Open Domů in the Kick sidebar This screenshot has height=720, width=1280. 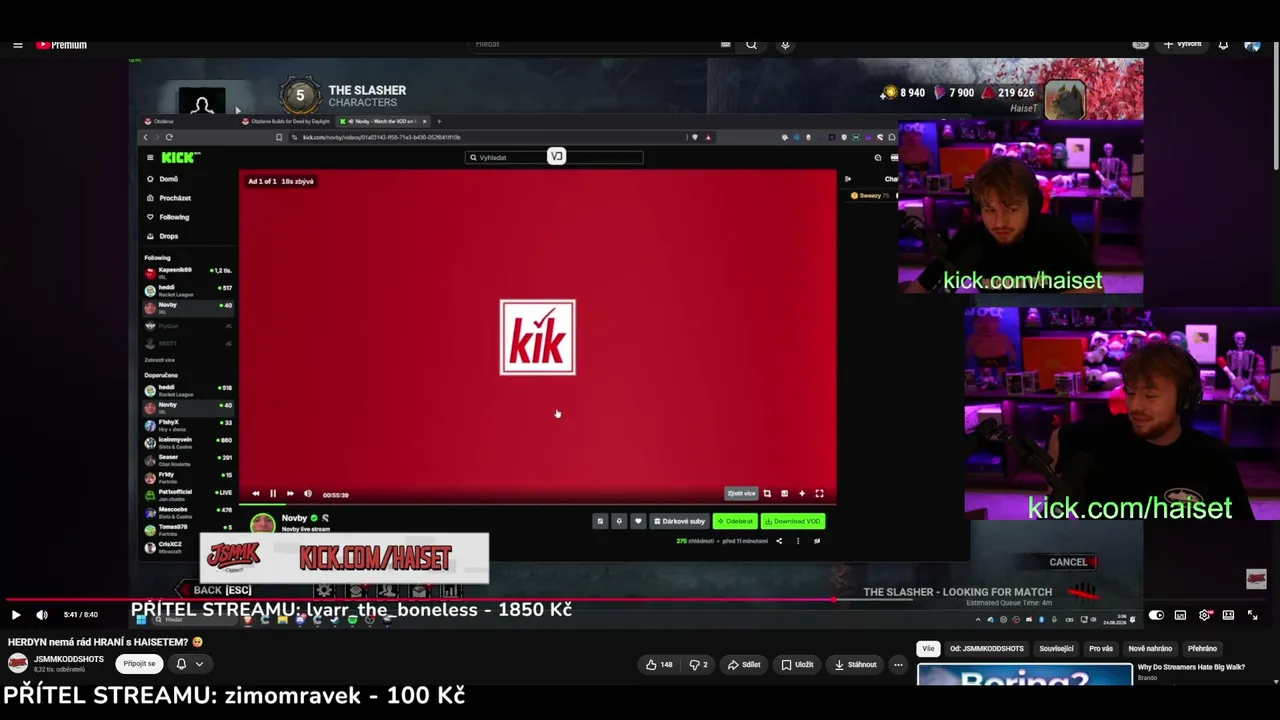coord(168,179)
